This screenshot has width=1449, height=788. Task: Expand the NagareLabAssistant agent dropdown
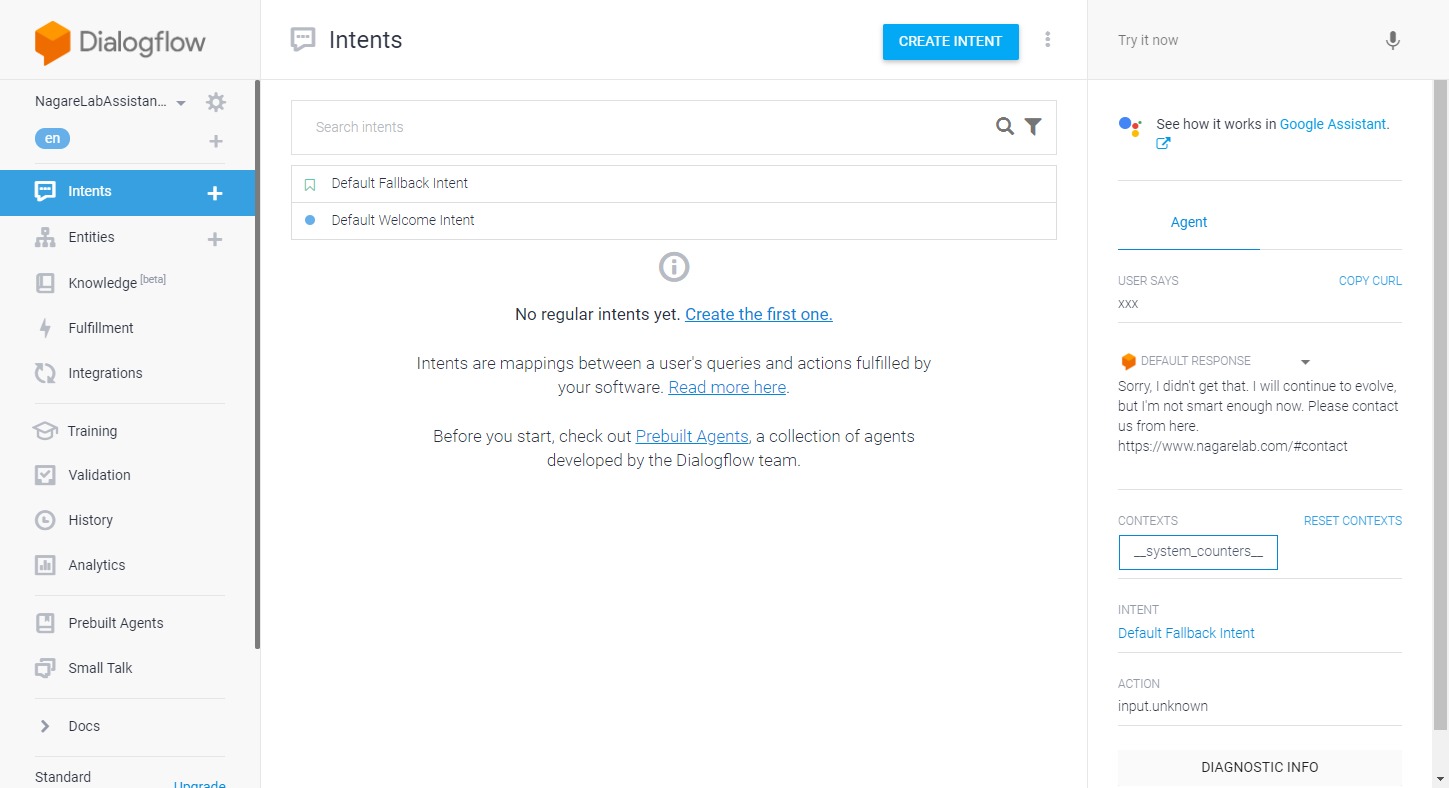(x=181, y=103)
